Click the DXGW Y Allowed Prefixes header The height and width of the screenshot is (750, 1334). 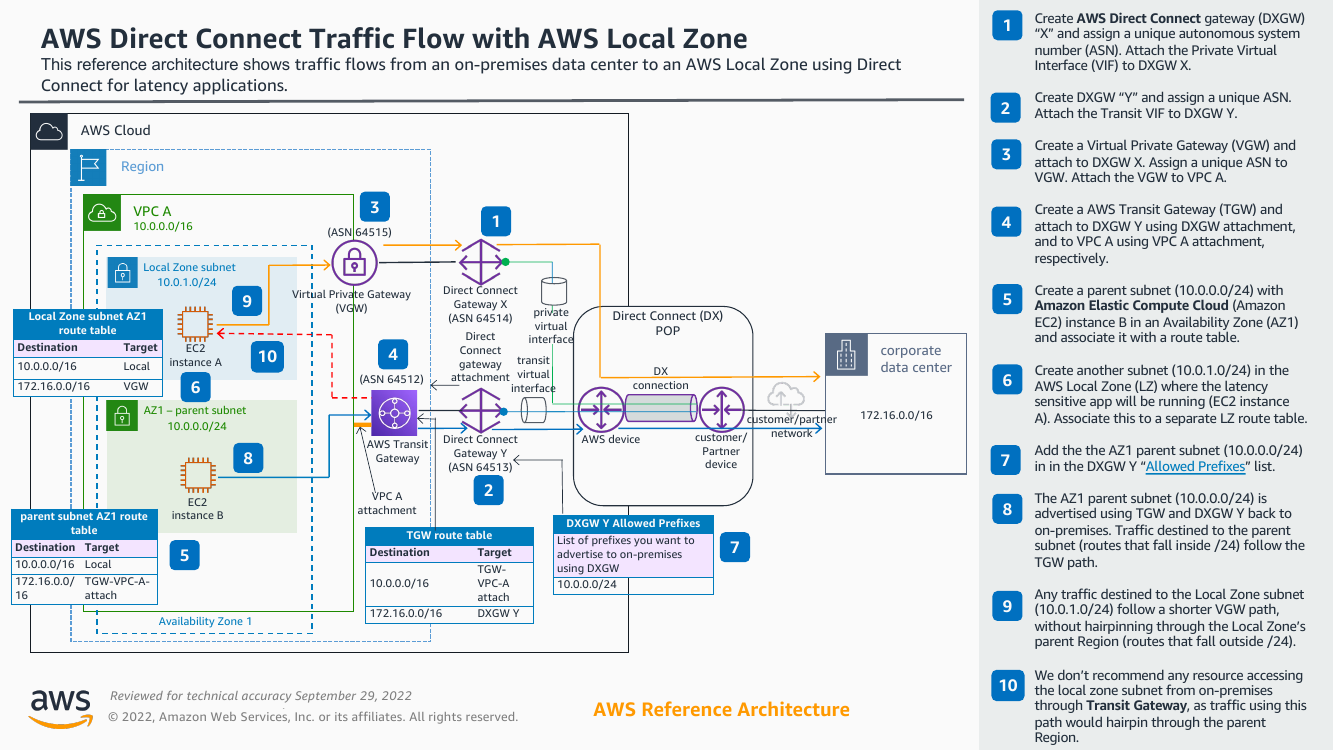(634, 523)
